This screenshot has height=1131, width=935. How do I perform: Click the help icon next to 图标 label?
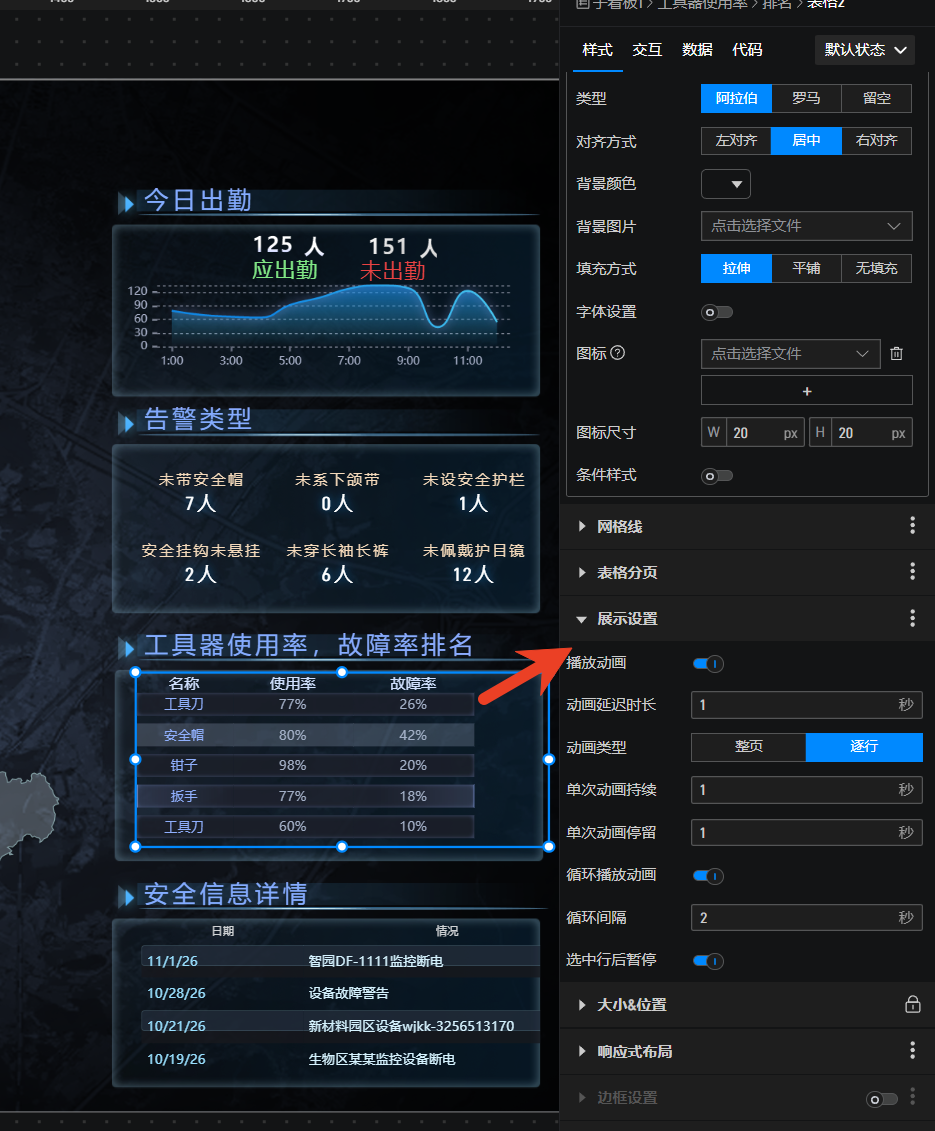(x=617, y=353)
